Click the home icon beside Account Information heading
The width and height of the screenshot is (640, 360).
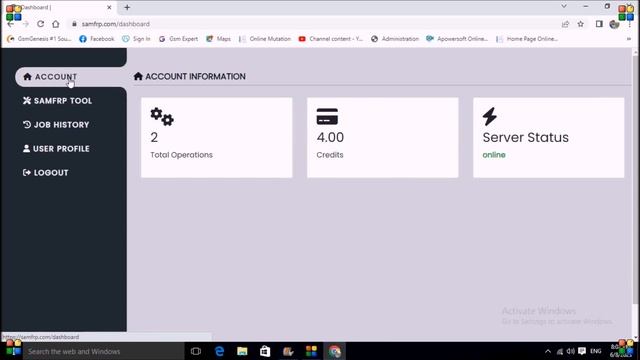click(x=138, y=76)
